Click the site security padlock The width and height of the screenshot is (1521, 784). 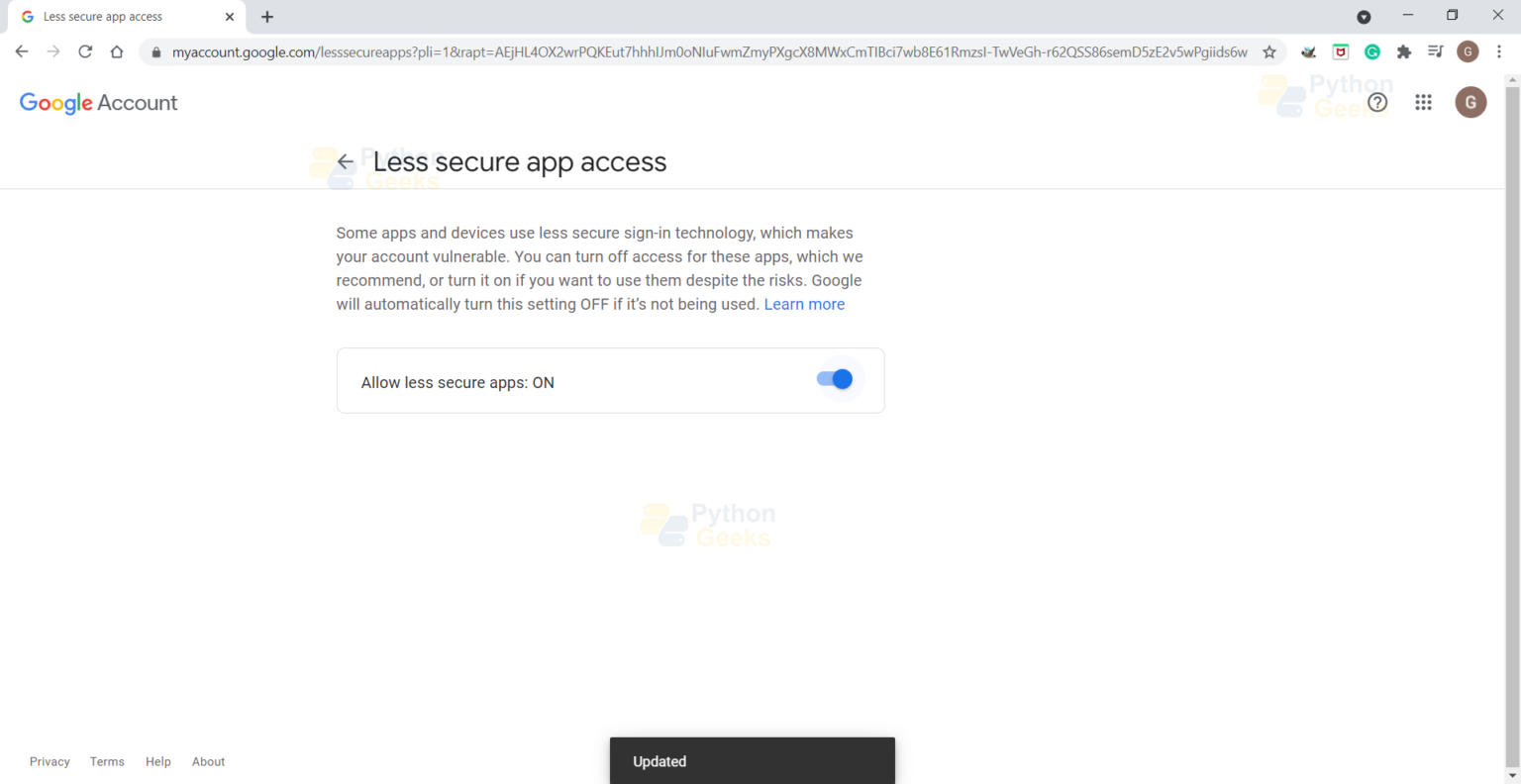[155, 51]
